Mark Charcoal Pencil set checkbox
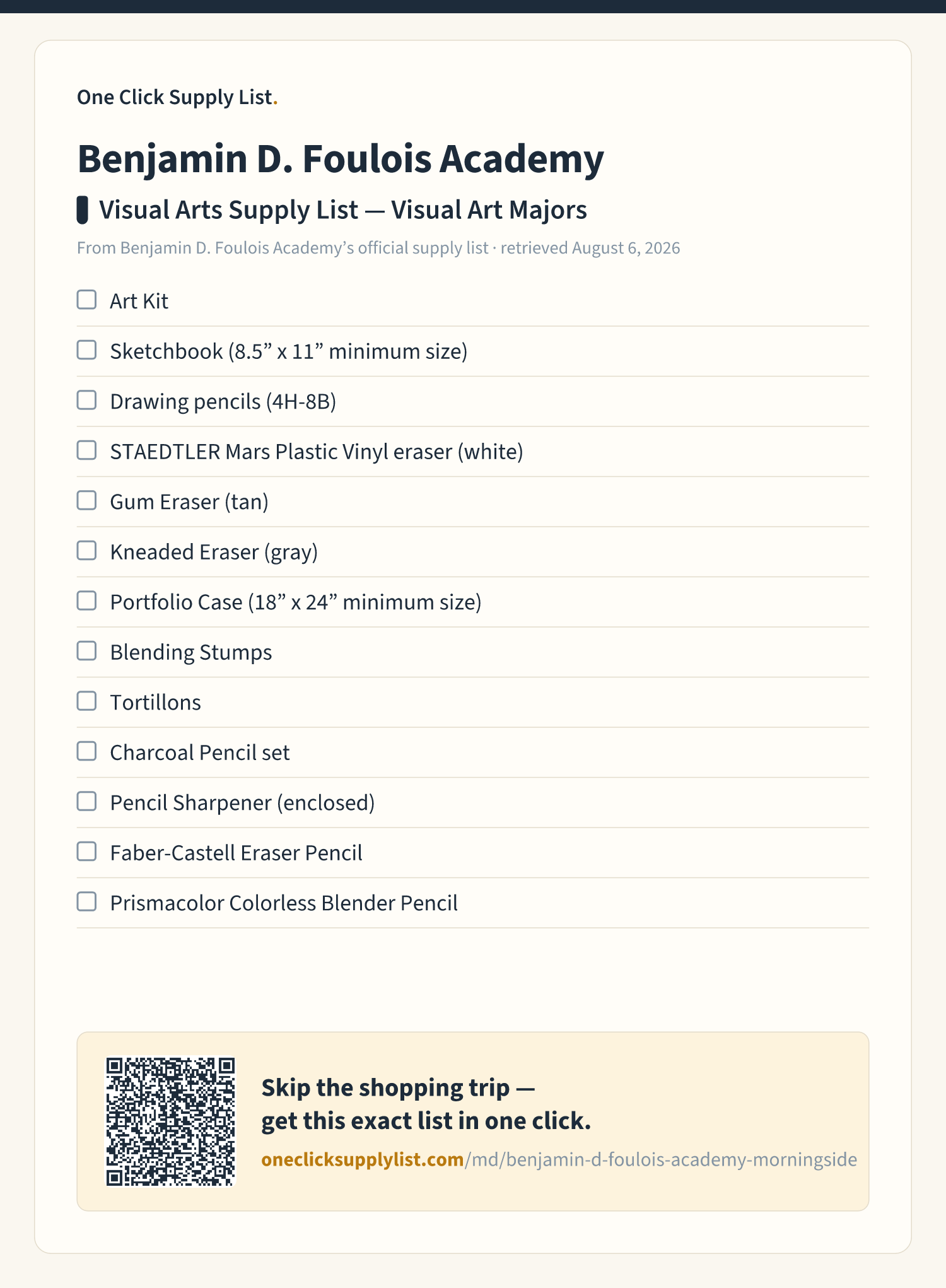Screen dimensions: 946x1288 (x=86, y=751)
